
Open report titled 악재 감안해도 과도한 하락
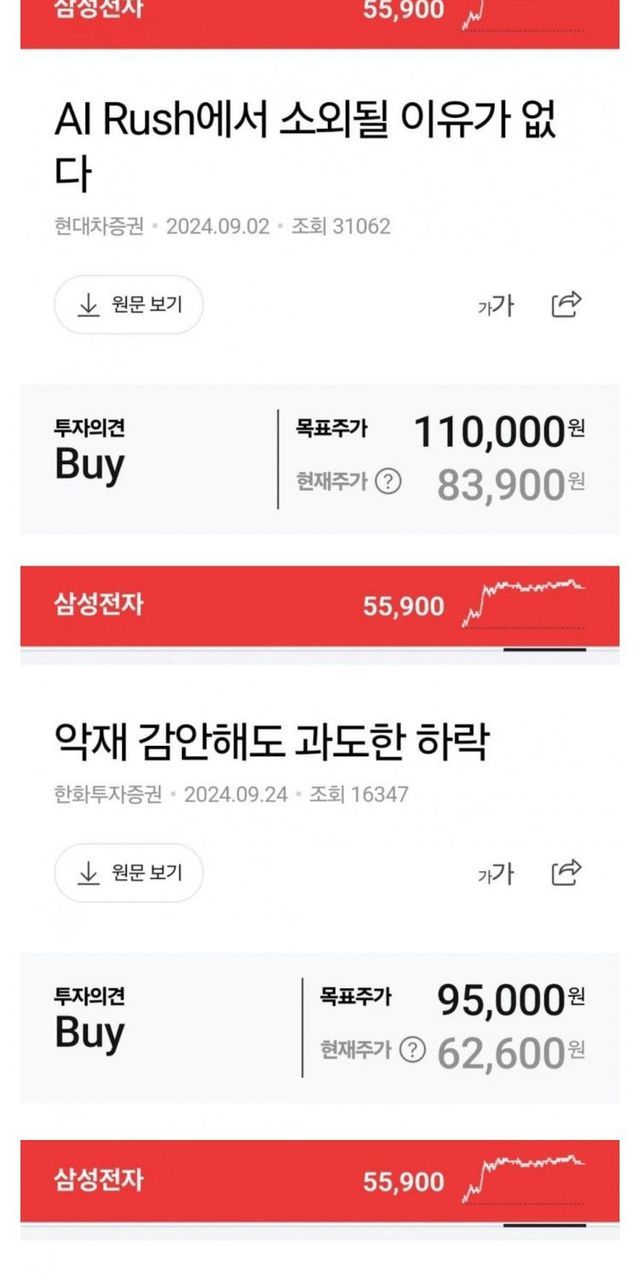click(271, 743)
